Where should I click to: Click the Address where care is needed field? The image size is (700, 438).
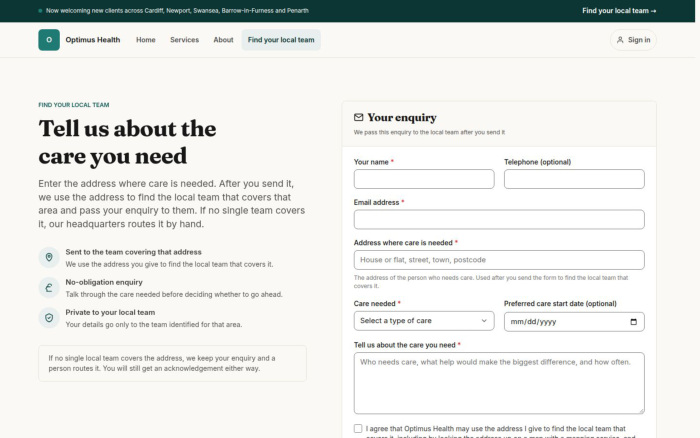pyautogui.click(x=499, y=260)
